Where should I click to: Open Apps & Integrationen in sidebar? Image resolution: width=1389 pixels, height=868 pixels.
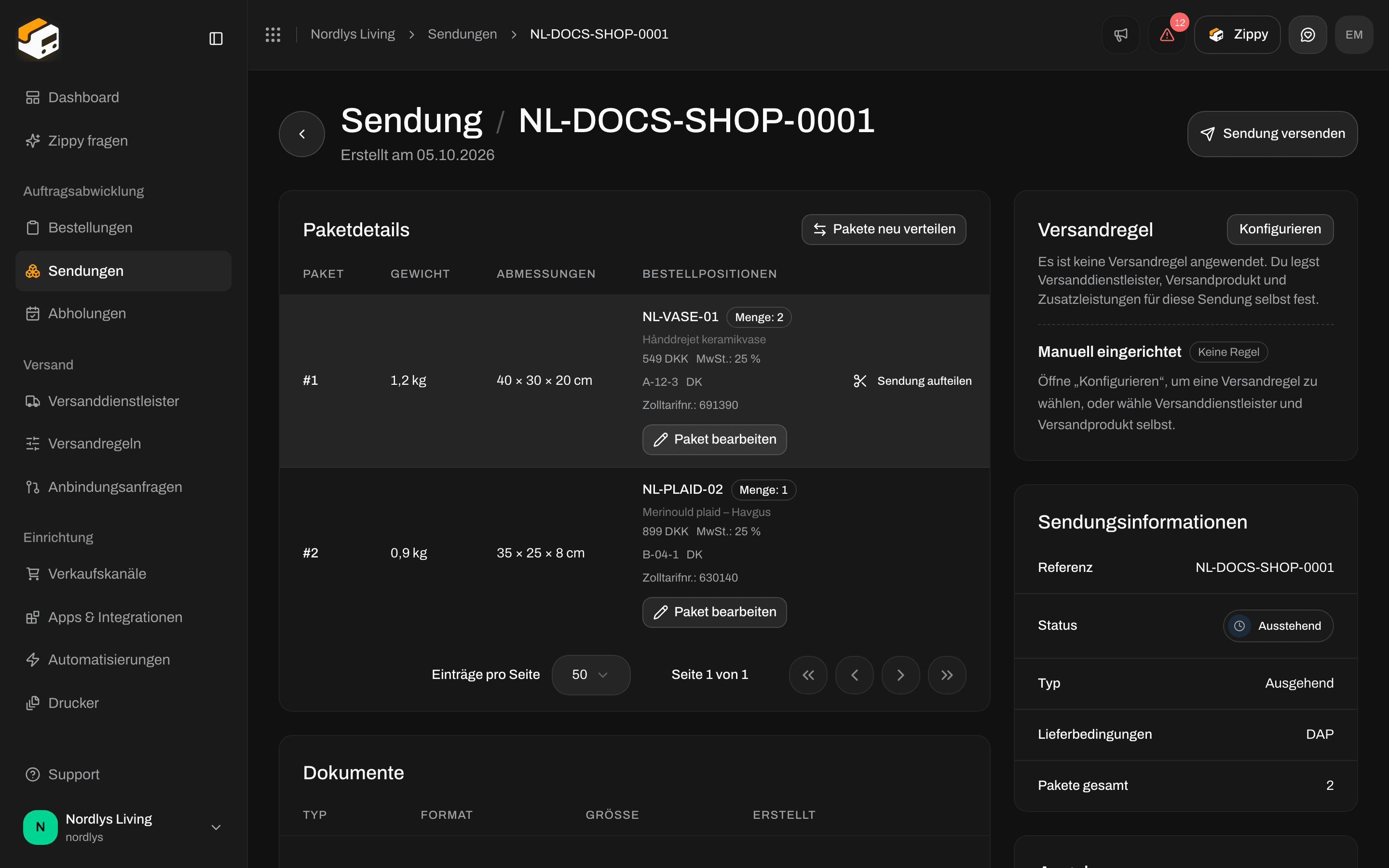123,617
